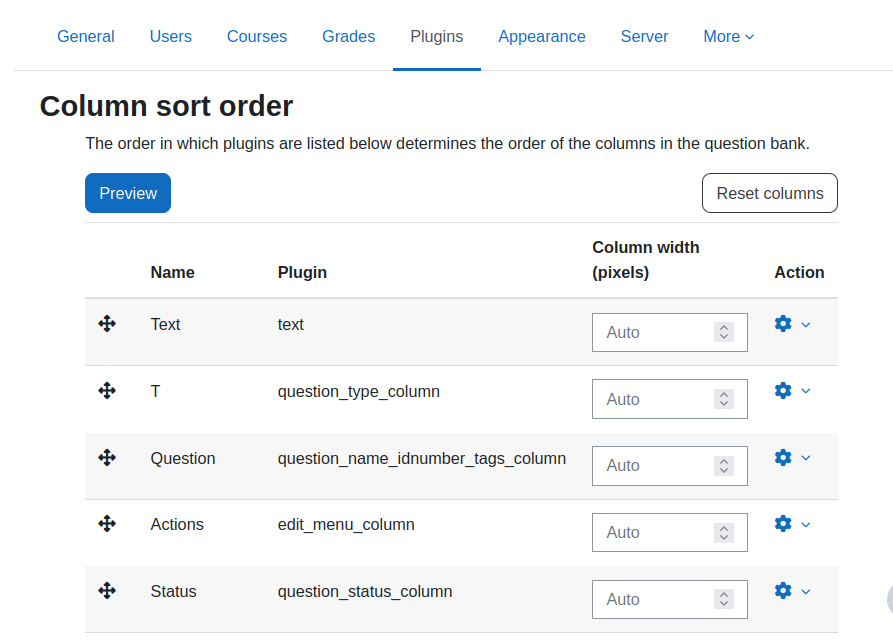Image resolution: width=893 pixels, height=643 pixels.
Task: Go to the Grades tab
Action: (349, 36)
